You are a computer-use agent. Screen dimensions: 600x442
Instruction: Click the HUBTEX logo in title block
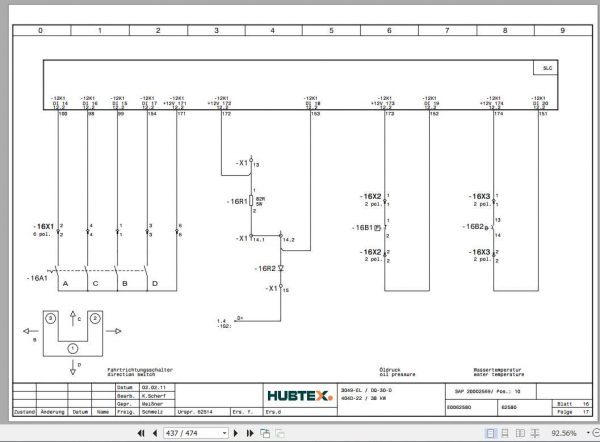pos(300,395)
